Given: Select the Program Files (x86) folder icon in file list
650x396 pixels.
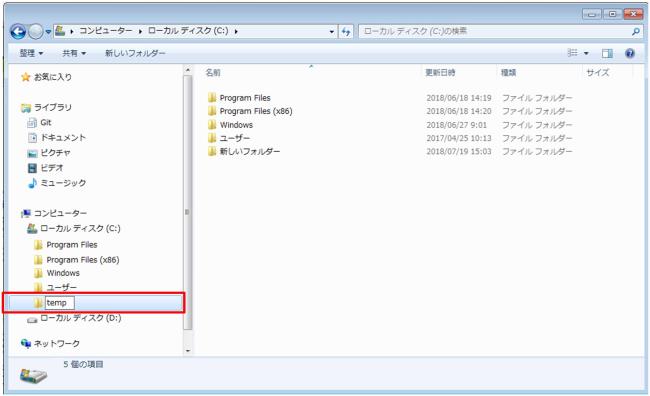Looking at the screenshot, I should click(212, 111).
